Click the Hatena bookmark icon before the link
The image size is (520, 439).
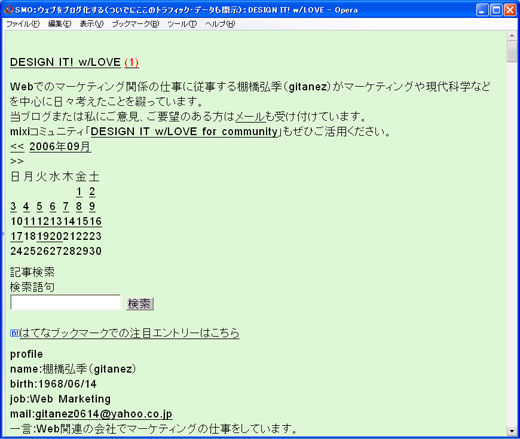(x=14, y=333)
